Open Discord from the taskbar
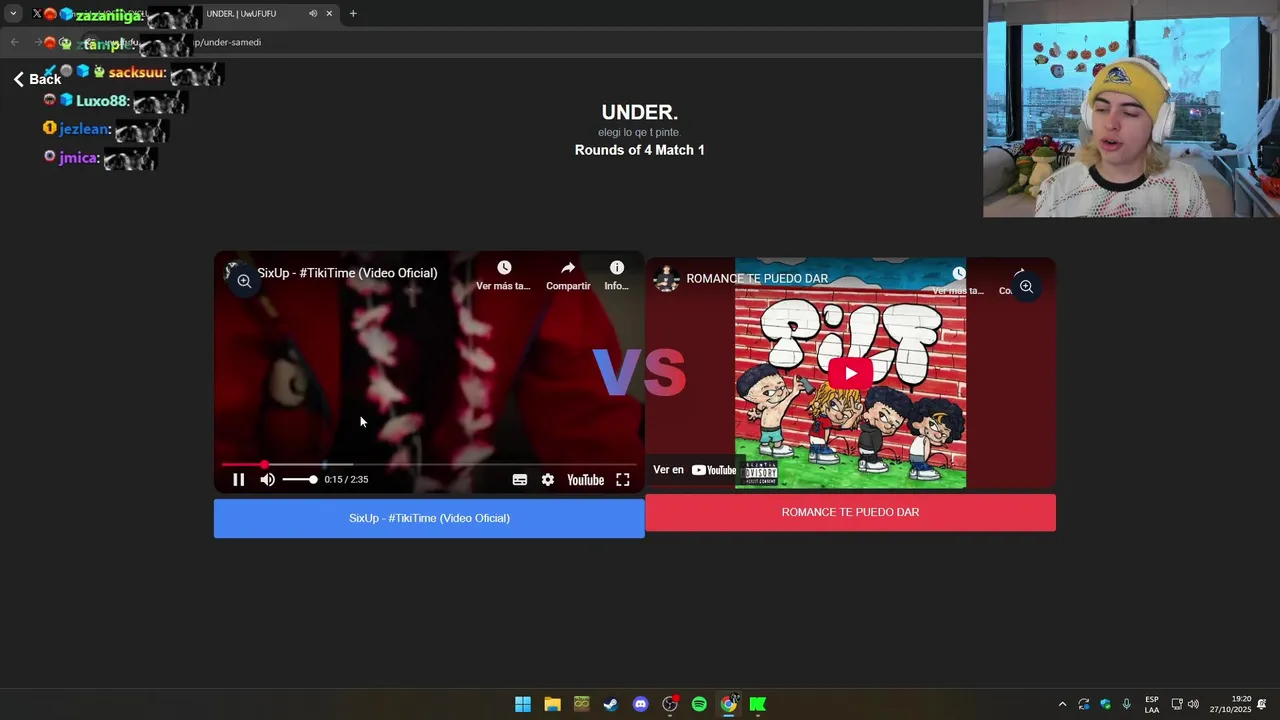The width and height of the screenshot is (1280, 720). (640, 704)
